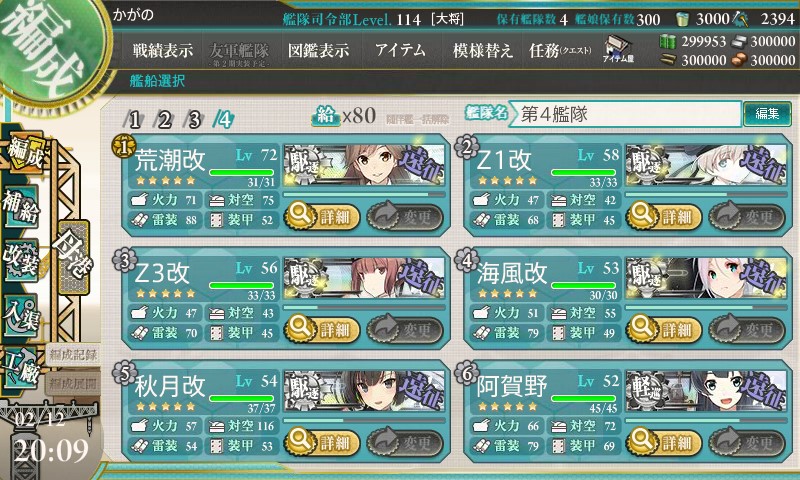Image resolution: width=800 pixels, height=480 pixels.
Task: Open the 戦績表示 menu item
Action: 163,50
